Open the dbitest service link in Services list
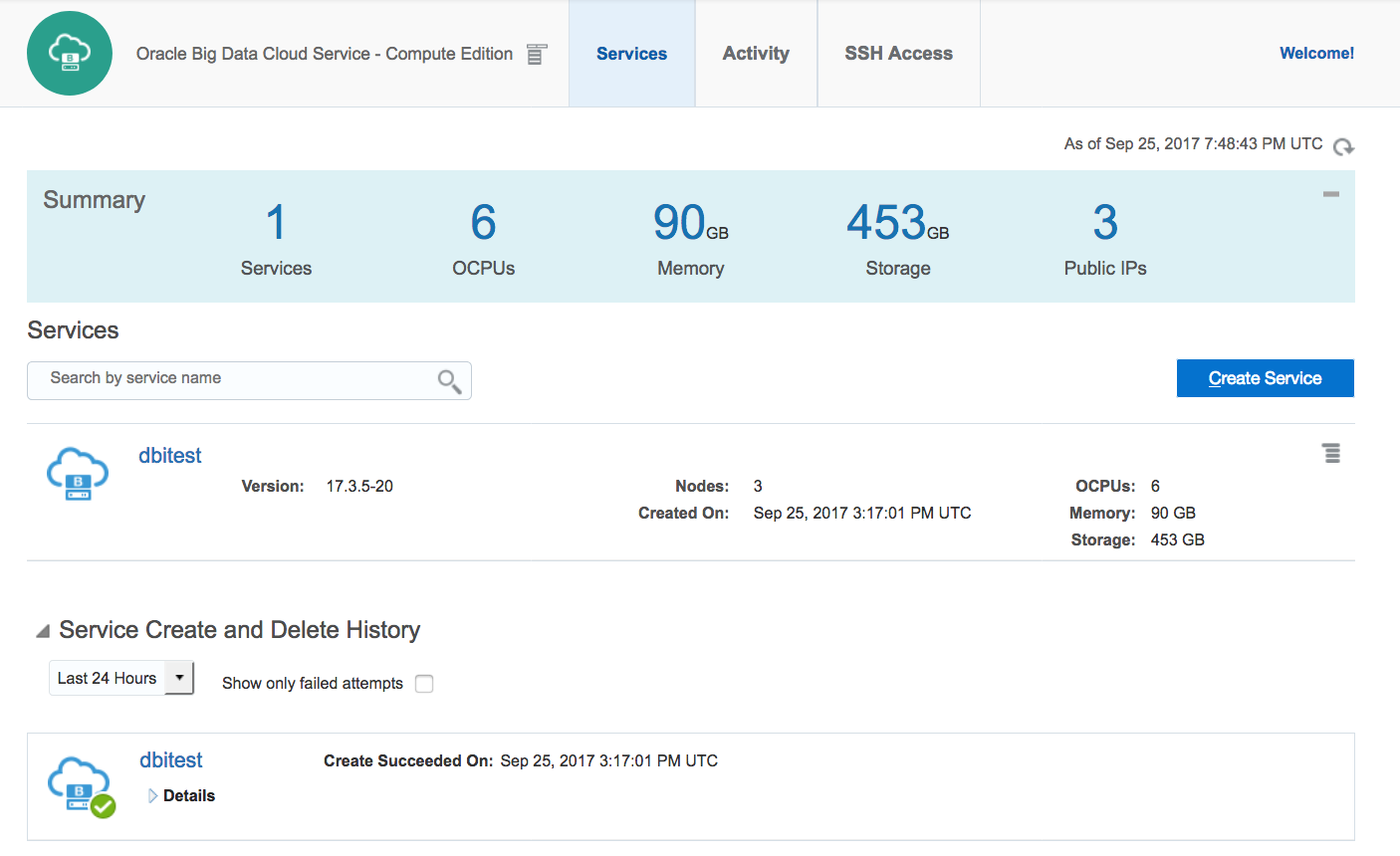The width and height of the screenshot is (1400, 856). (x=170, y=456)
